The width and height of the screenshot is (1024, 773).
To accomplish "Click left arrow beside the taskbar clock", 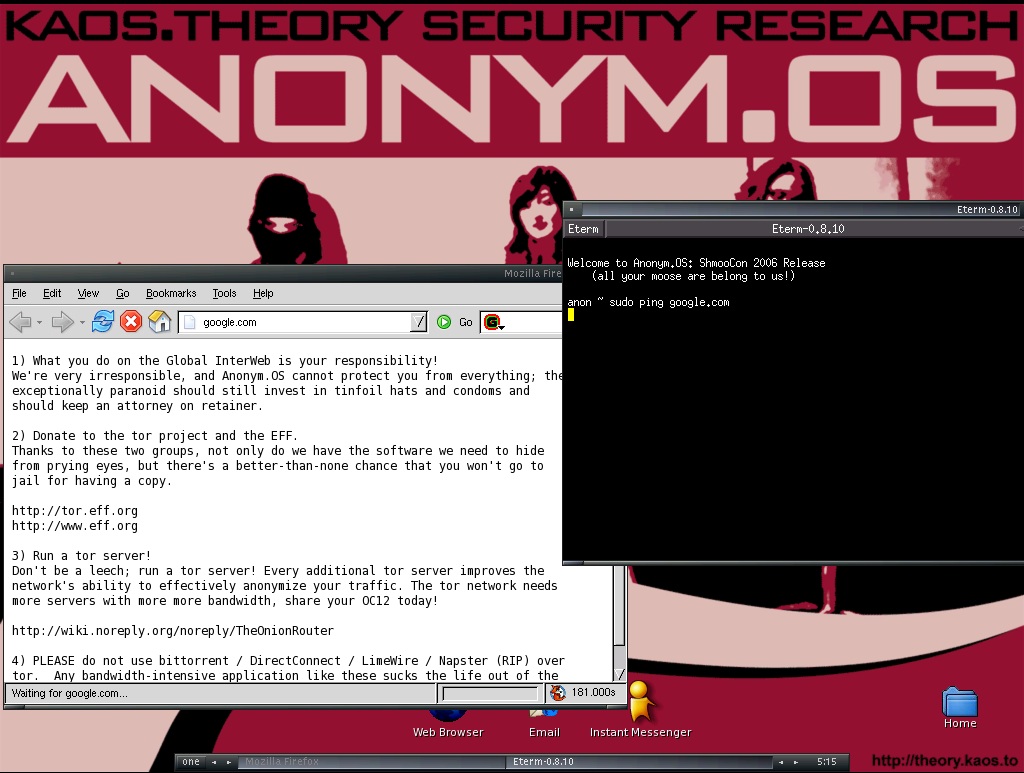I will (780, 762).
